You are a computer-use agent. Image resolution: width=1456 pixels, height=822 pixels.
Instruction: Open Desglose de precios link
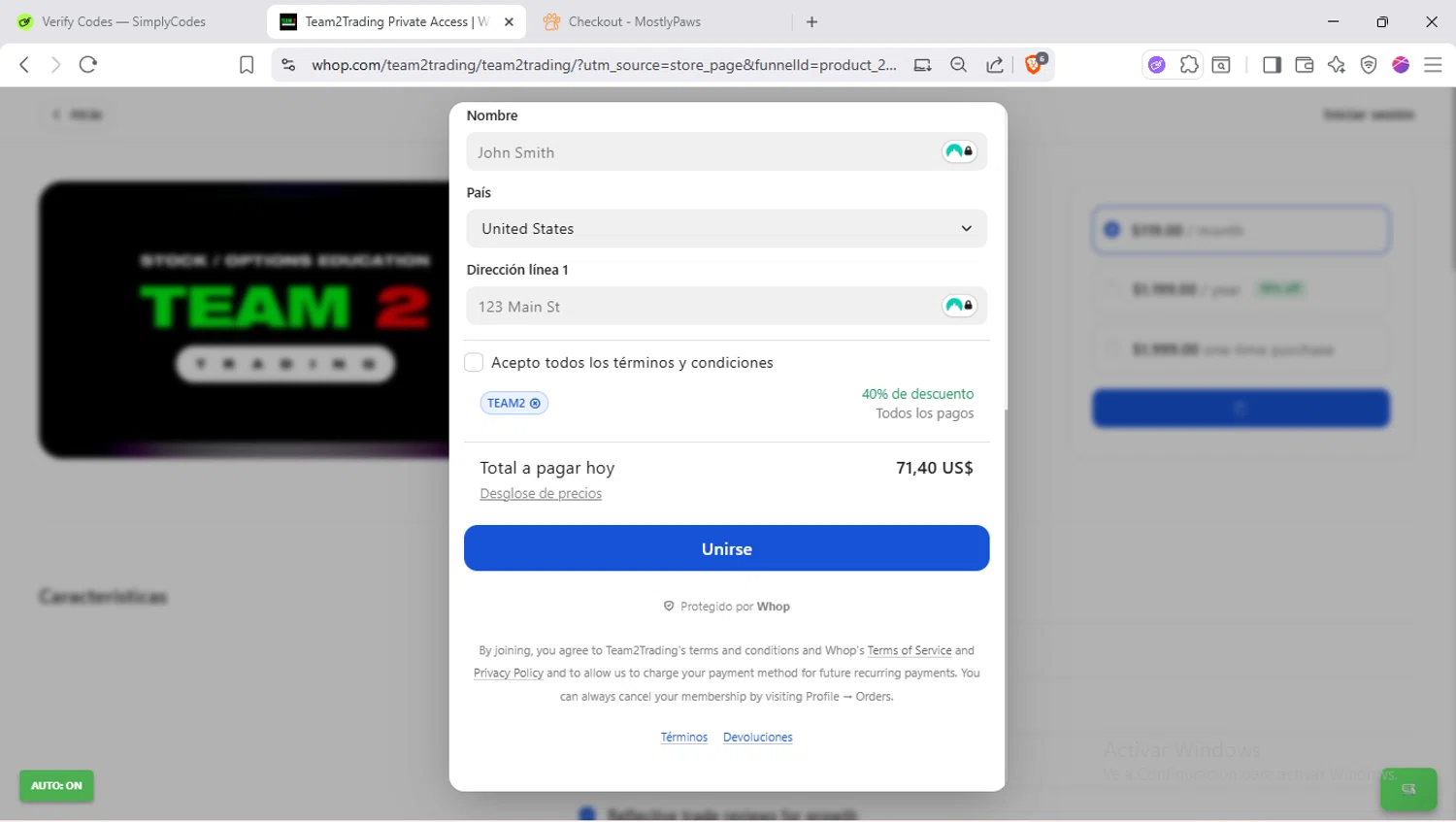[541, 494]
